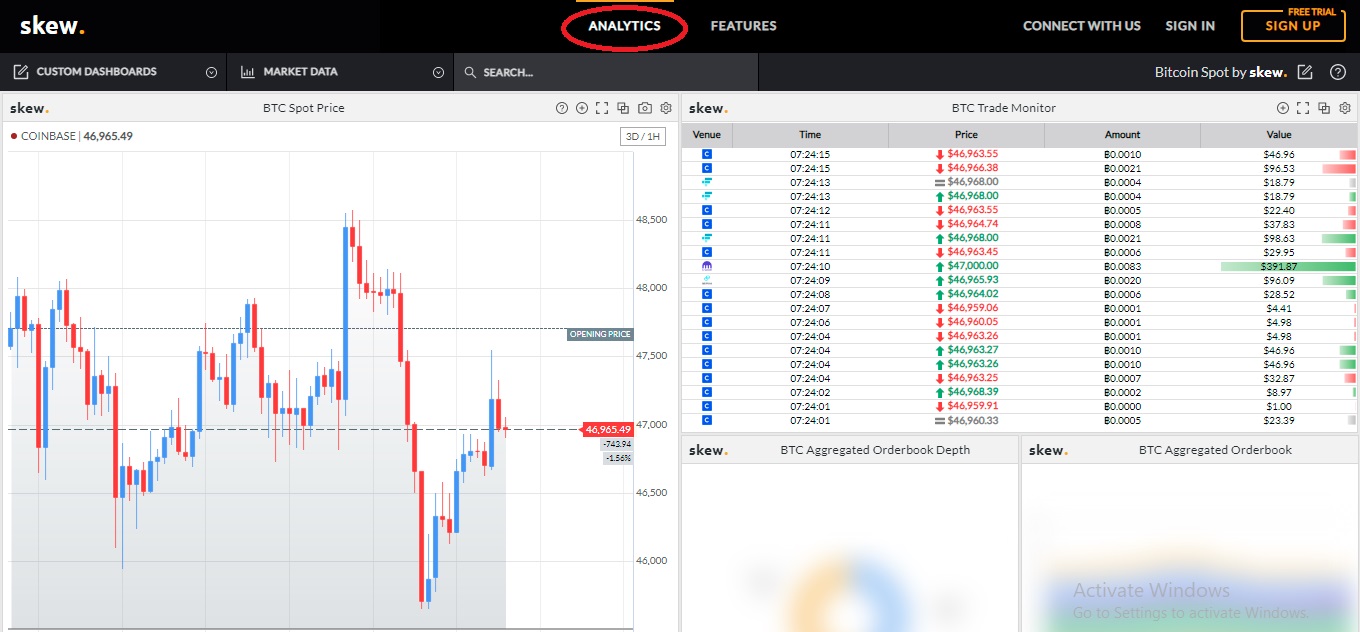Image resolution: width=1360 pixels, height=632 pixels.
Task: Expand the Custom Dashboards dropdown
Action: coord(211,72)
